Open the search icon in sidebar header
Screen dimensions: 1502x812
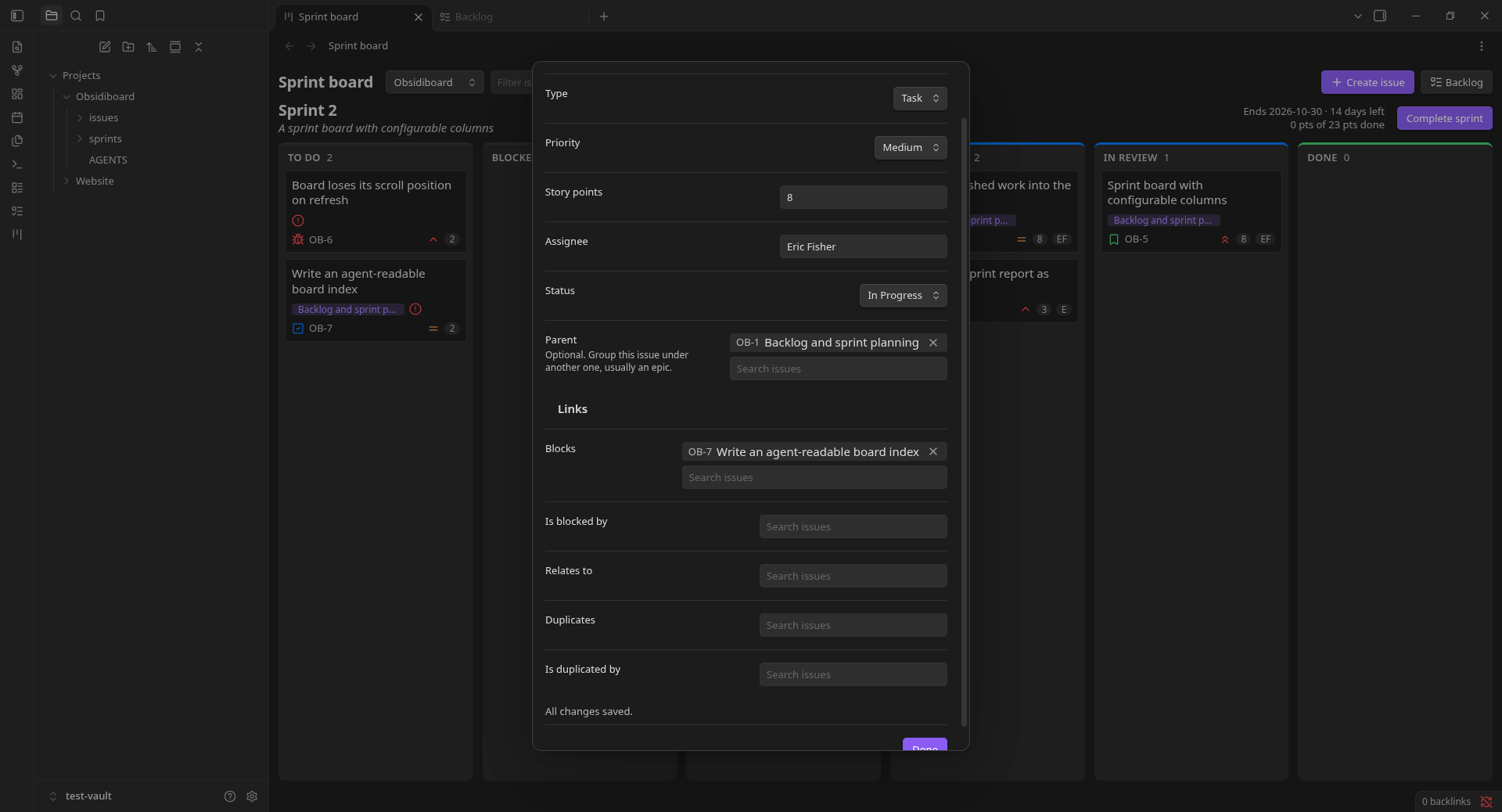click(x=76, y=16)
